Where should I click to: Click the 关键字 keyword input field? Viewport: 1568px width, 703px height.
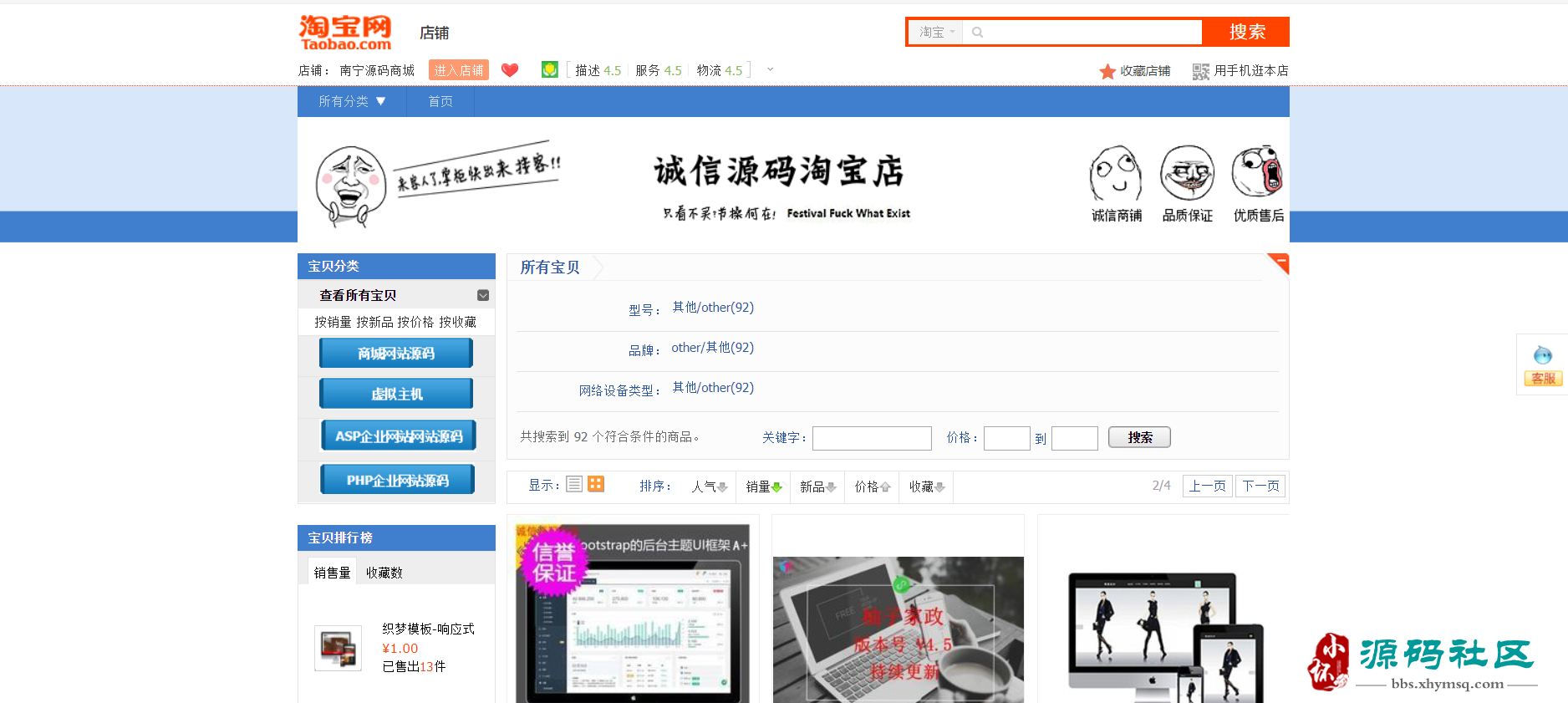872,438
